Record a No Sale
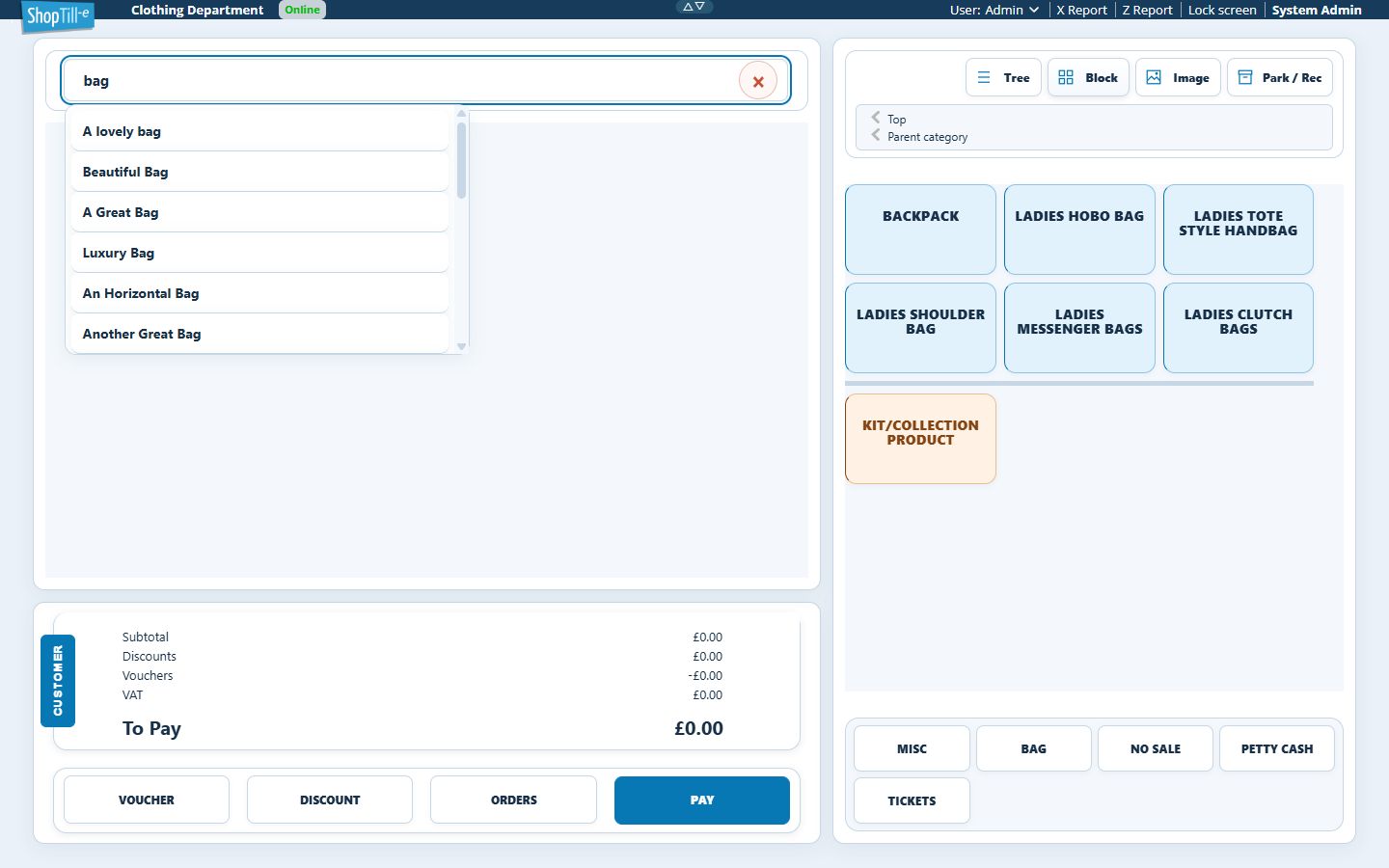 tap(1156, 748)
